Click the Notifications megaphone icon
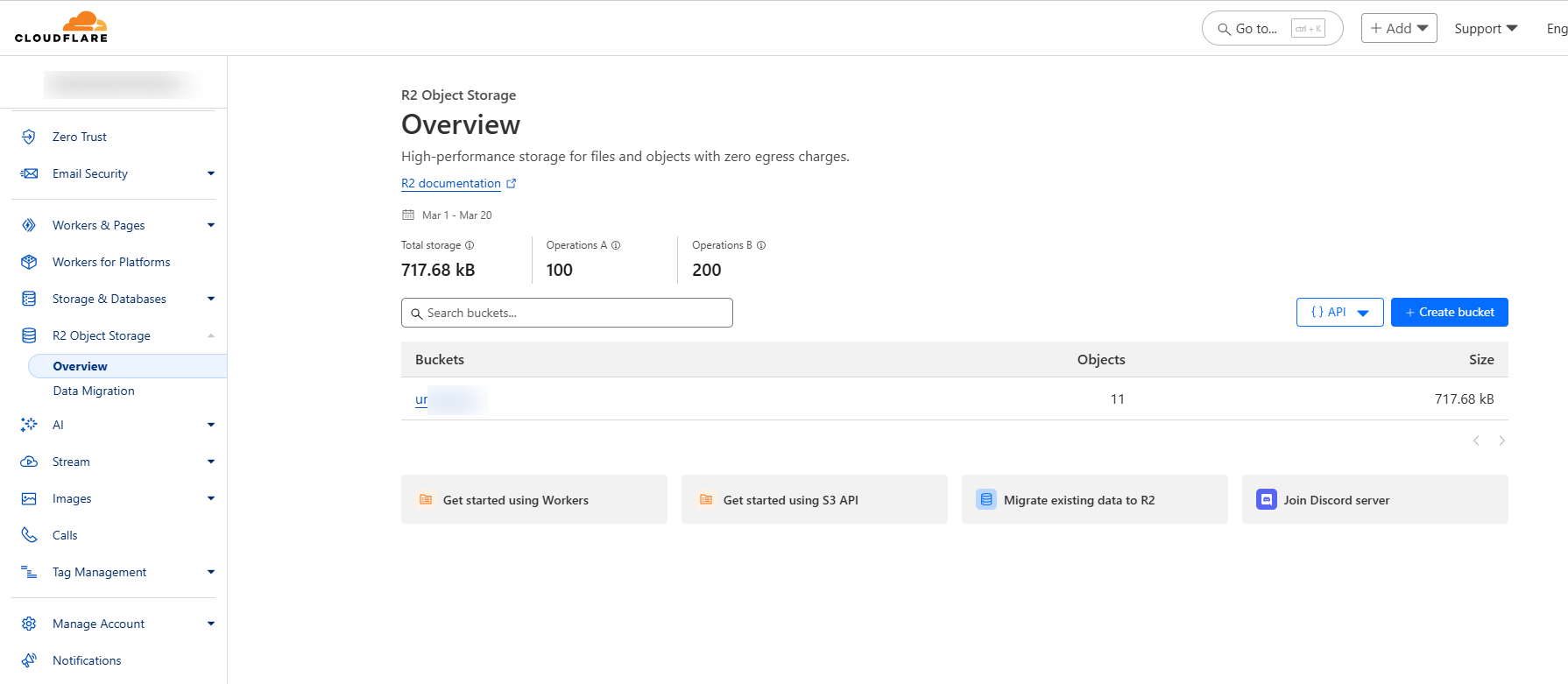This screenshot has width=1568, height=684. (29, 660)
